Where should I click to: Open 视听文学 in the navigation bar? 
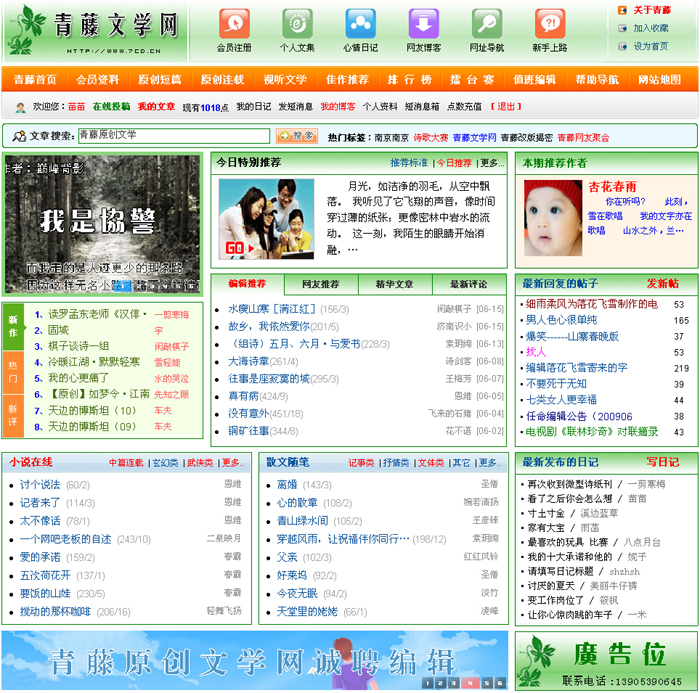285,79
